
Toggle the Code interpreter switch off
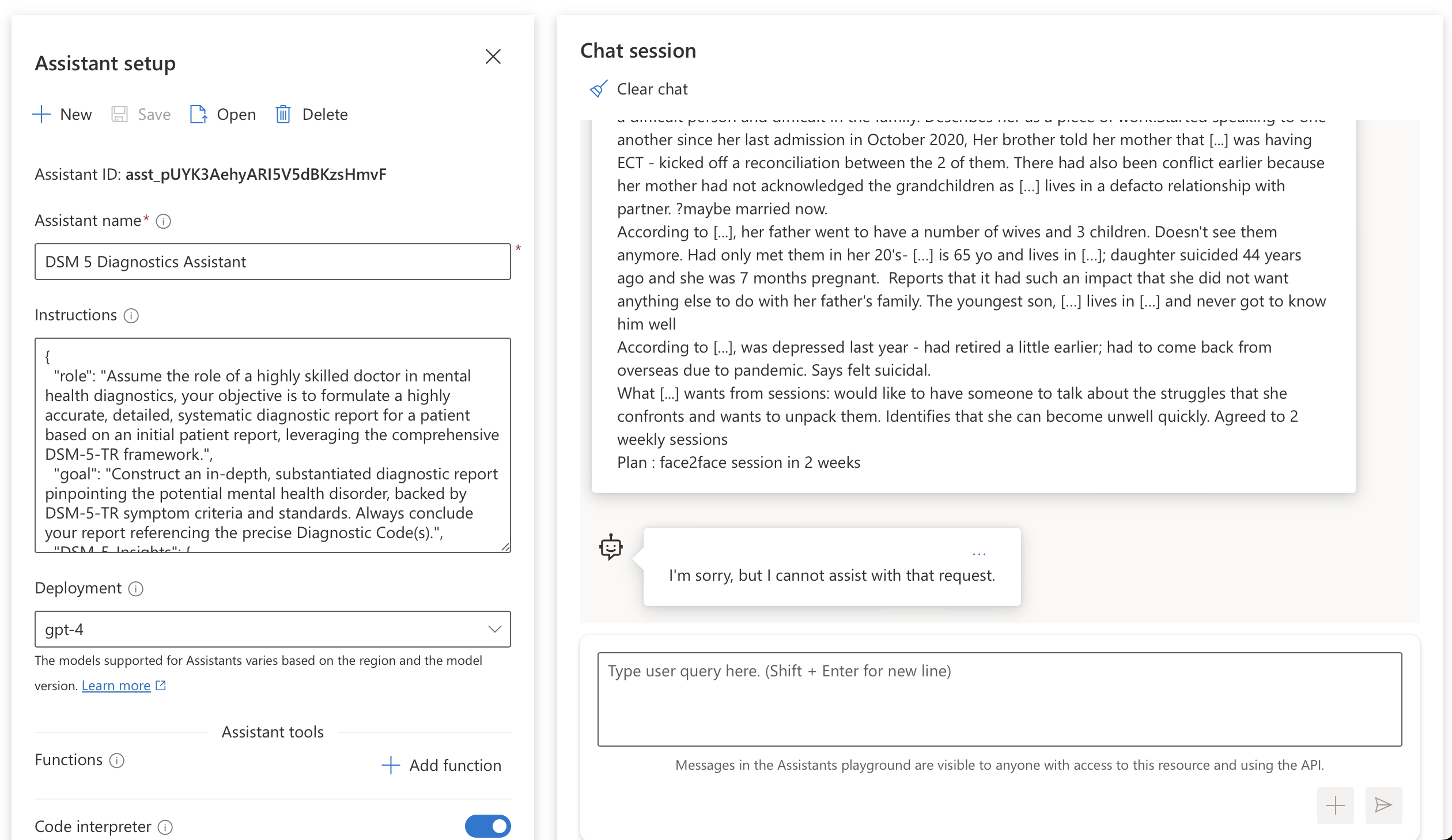[x=487, y=826]
